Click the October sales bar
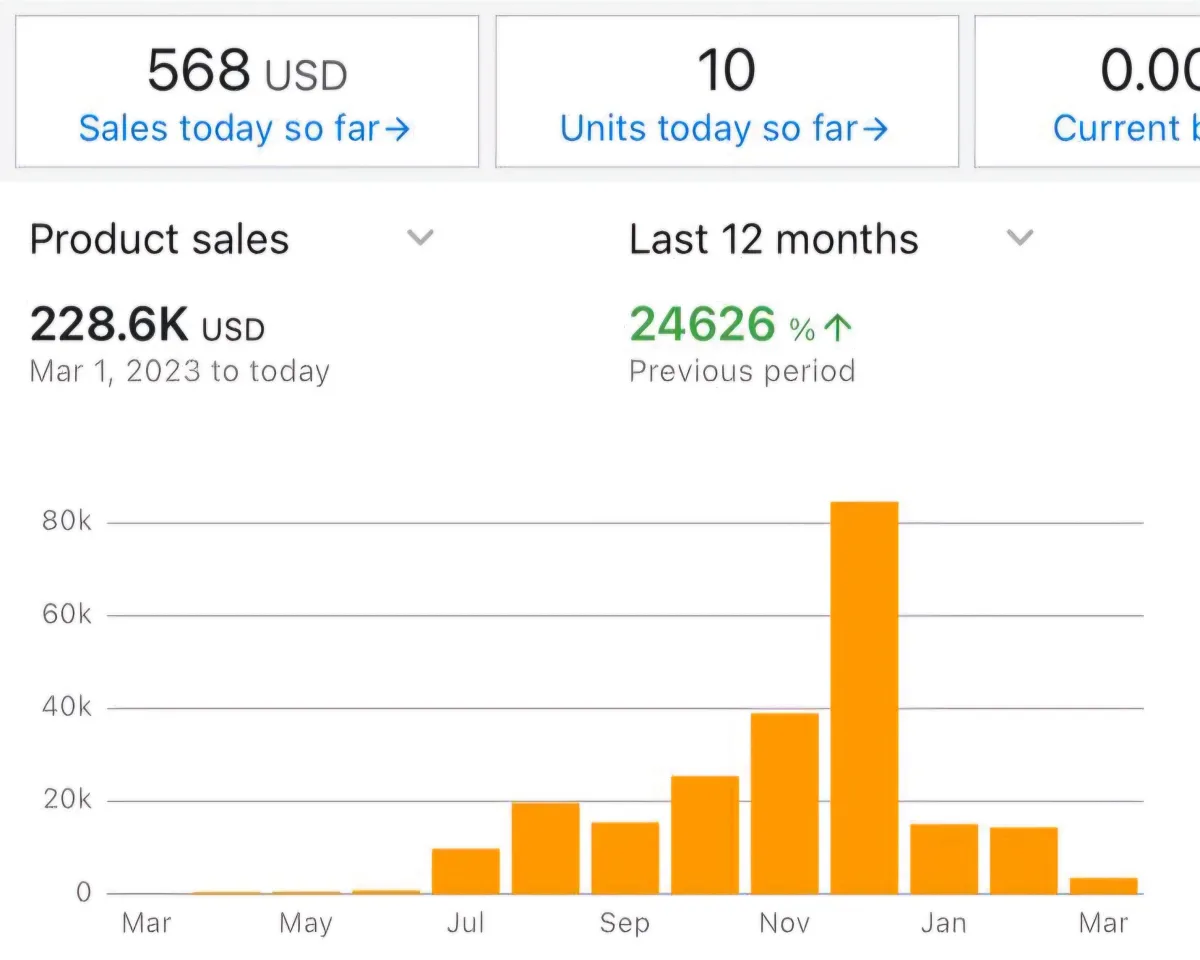 [x=705, y=834]
